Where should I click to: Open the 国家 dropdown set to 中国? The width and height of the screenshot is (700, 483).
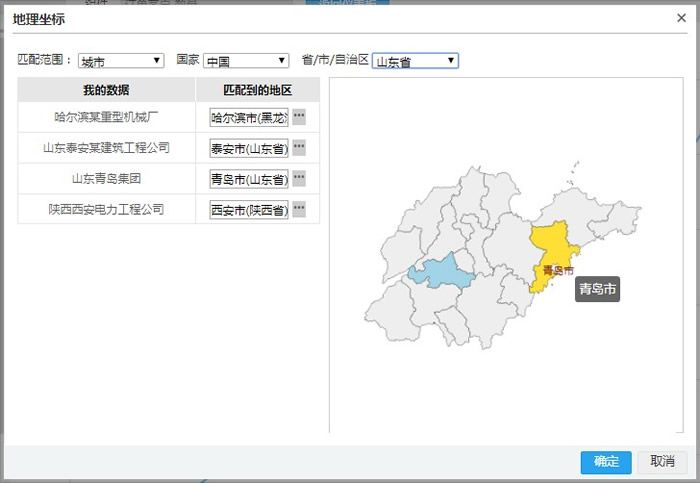click(246, 61)
